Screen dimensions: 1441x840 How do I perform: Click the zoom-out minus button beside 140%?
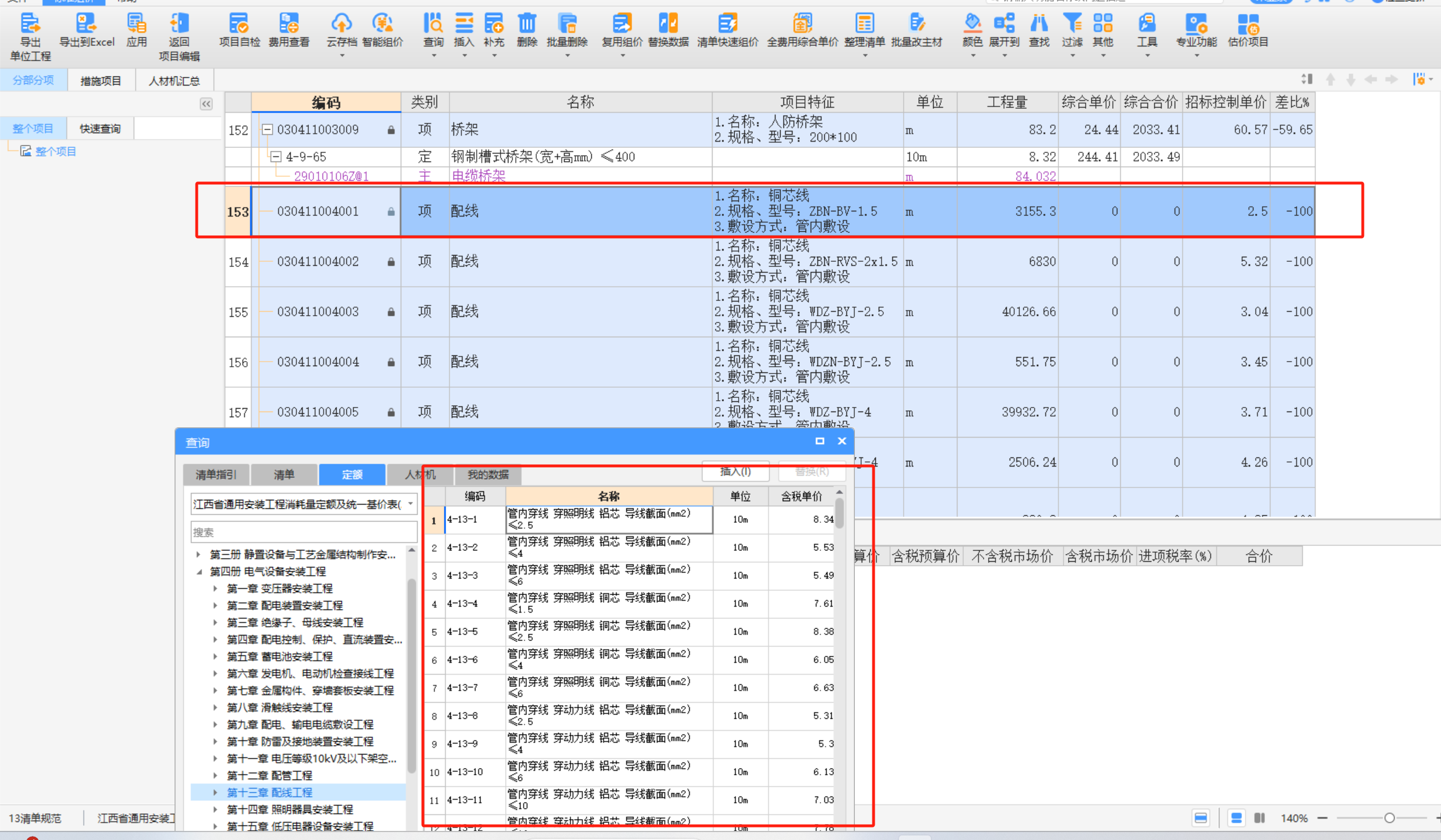tap(1322, 818)
